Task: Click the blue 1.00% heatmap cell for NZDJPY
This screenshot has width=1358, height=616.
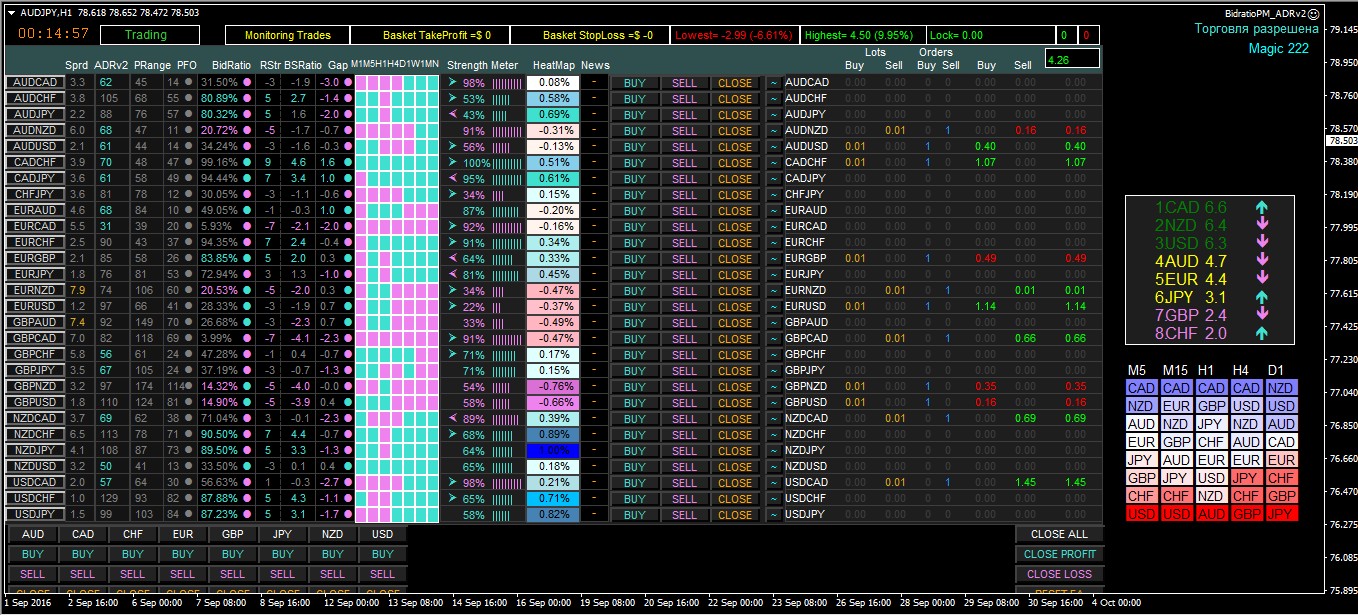Action: coord(554,450)
